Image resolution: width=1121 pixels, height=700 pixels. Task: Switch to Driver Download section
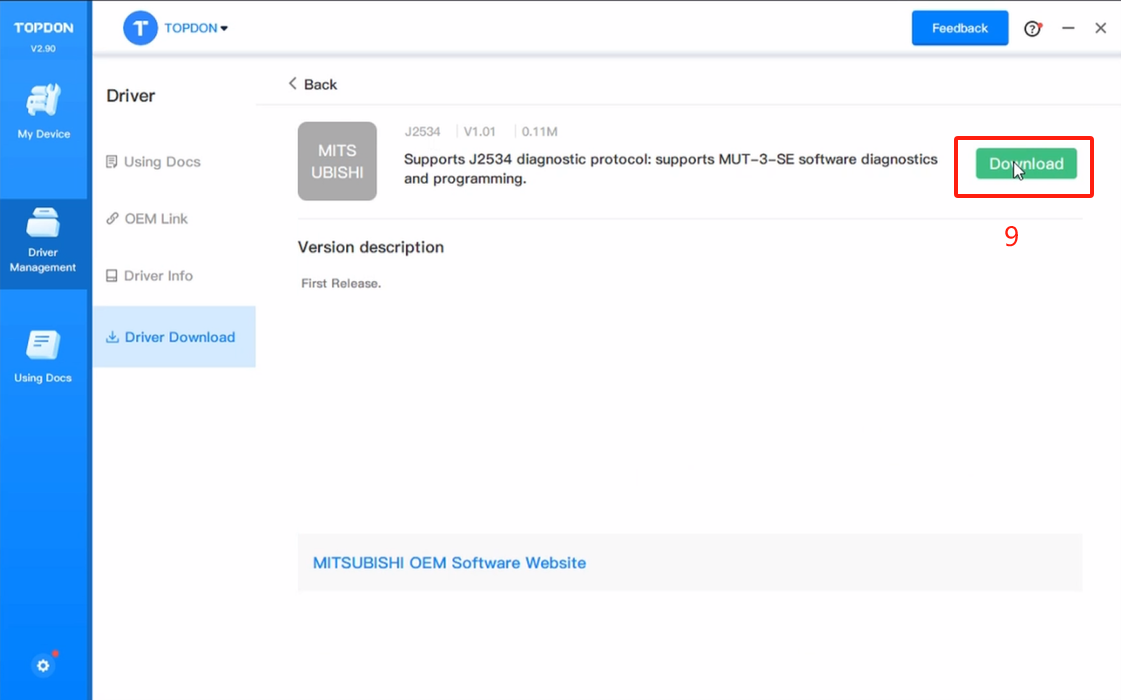pos(179,337)
